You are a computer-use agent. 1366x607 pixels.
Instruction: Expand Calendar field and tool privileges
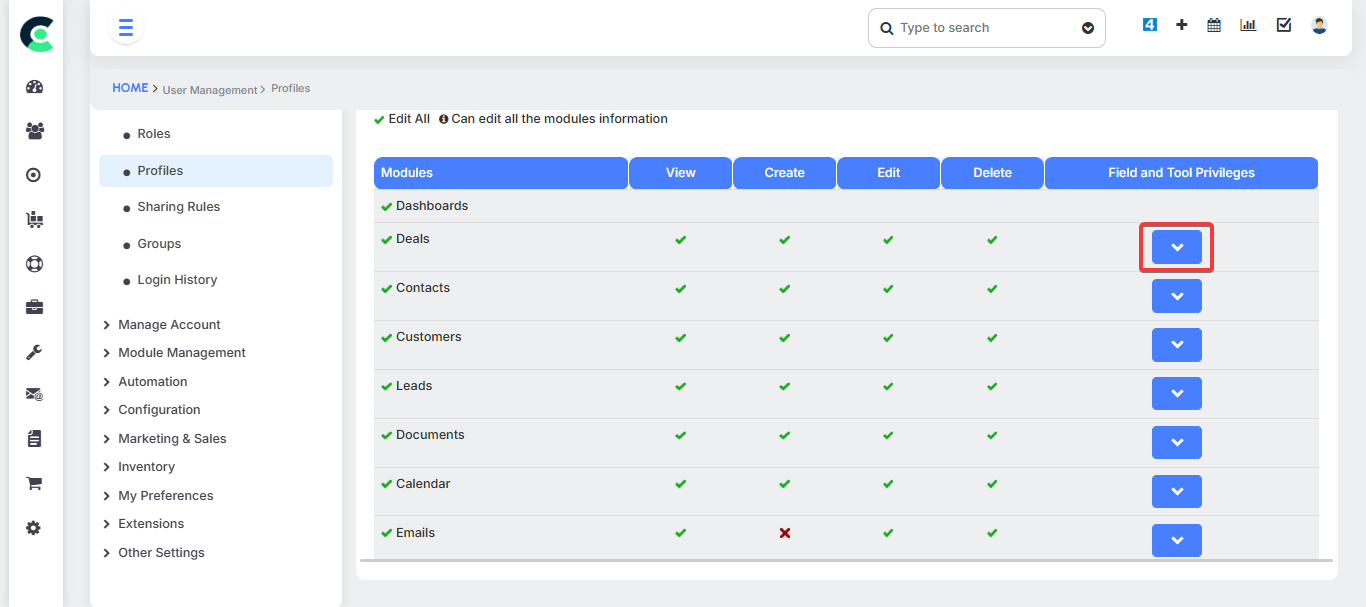coord(1177,492)
